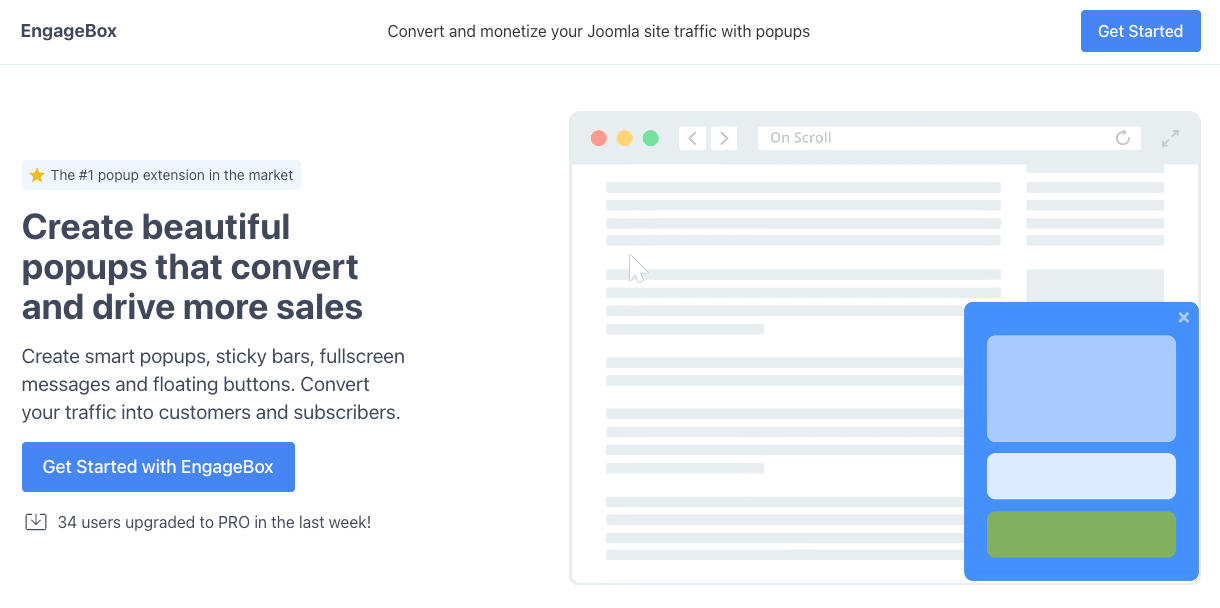Click the Joomla site traffic tagline text
Screen dimensions: 1220x608
[x=599, y=31]
